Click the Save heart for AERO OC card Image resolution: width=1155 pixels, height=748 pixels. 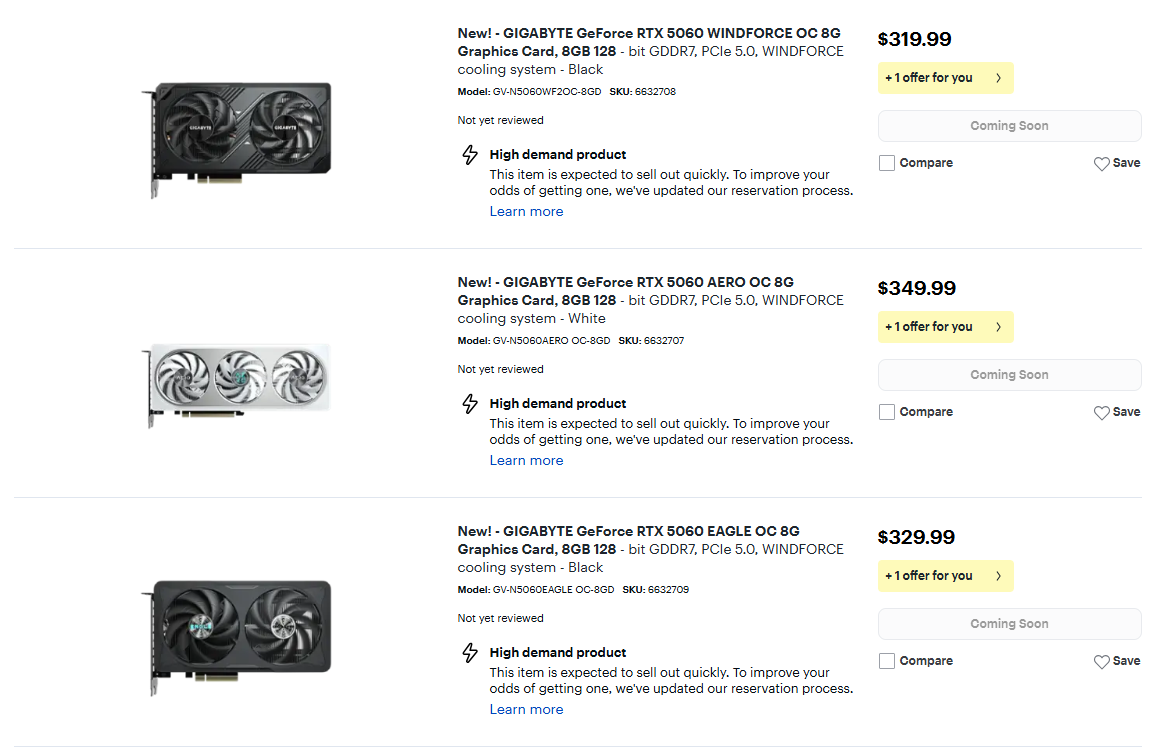pos(1102,413)
